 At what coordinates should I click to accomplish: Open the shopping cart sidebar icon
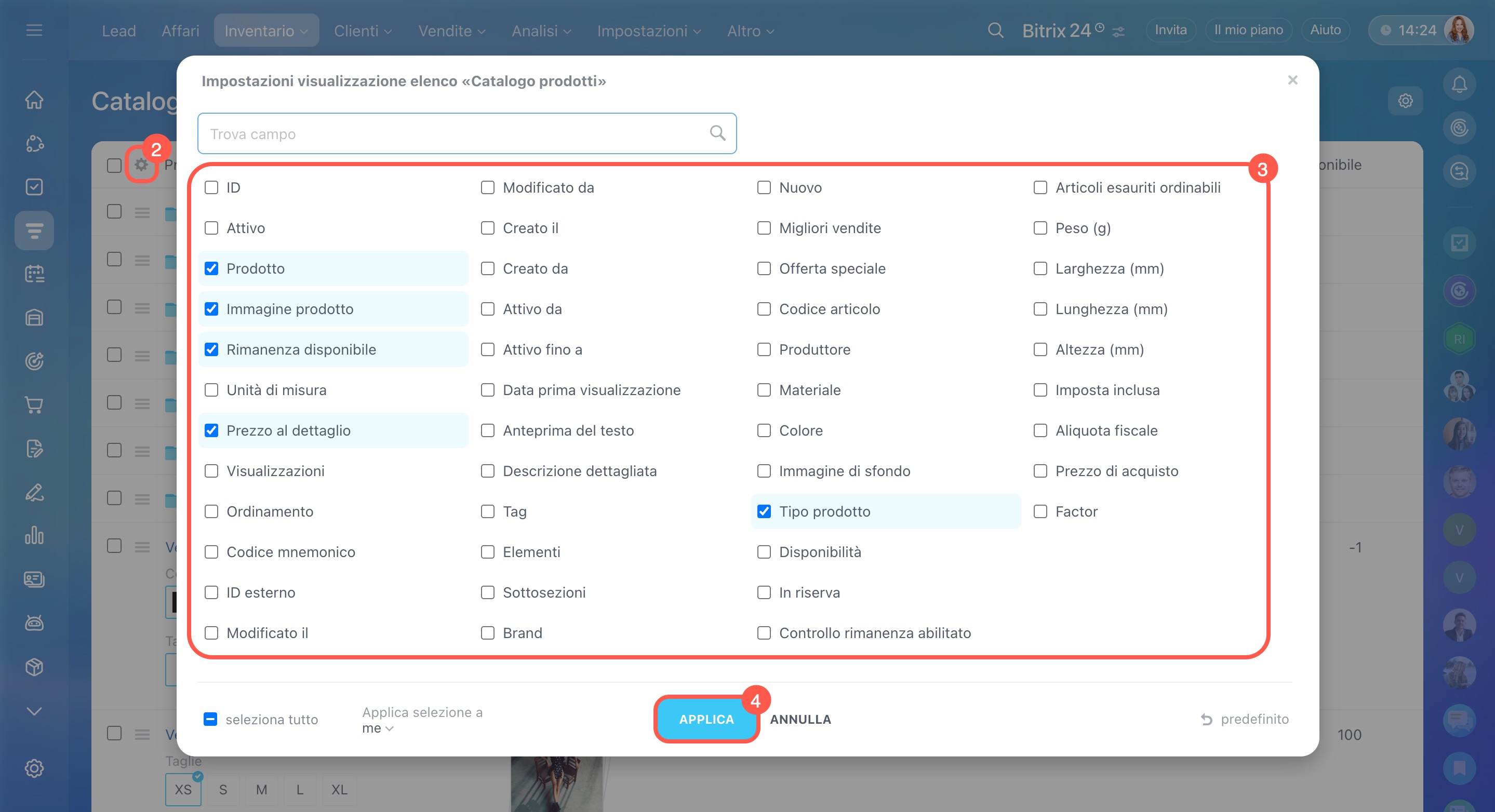[34, 405]
